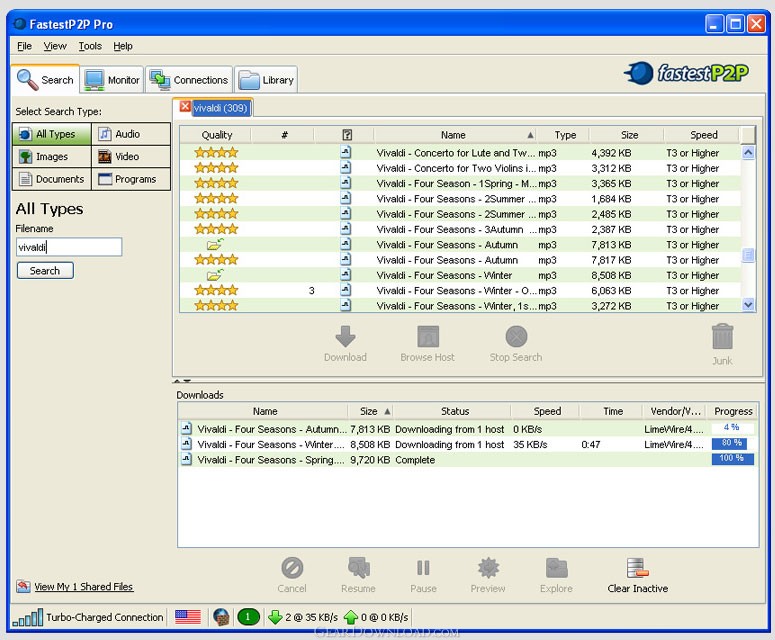775x640 pixels.
Task: Select Vivaldi - Concerto for Lute result row
Action: [x=460, y=153]
